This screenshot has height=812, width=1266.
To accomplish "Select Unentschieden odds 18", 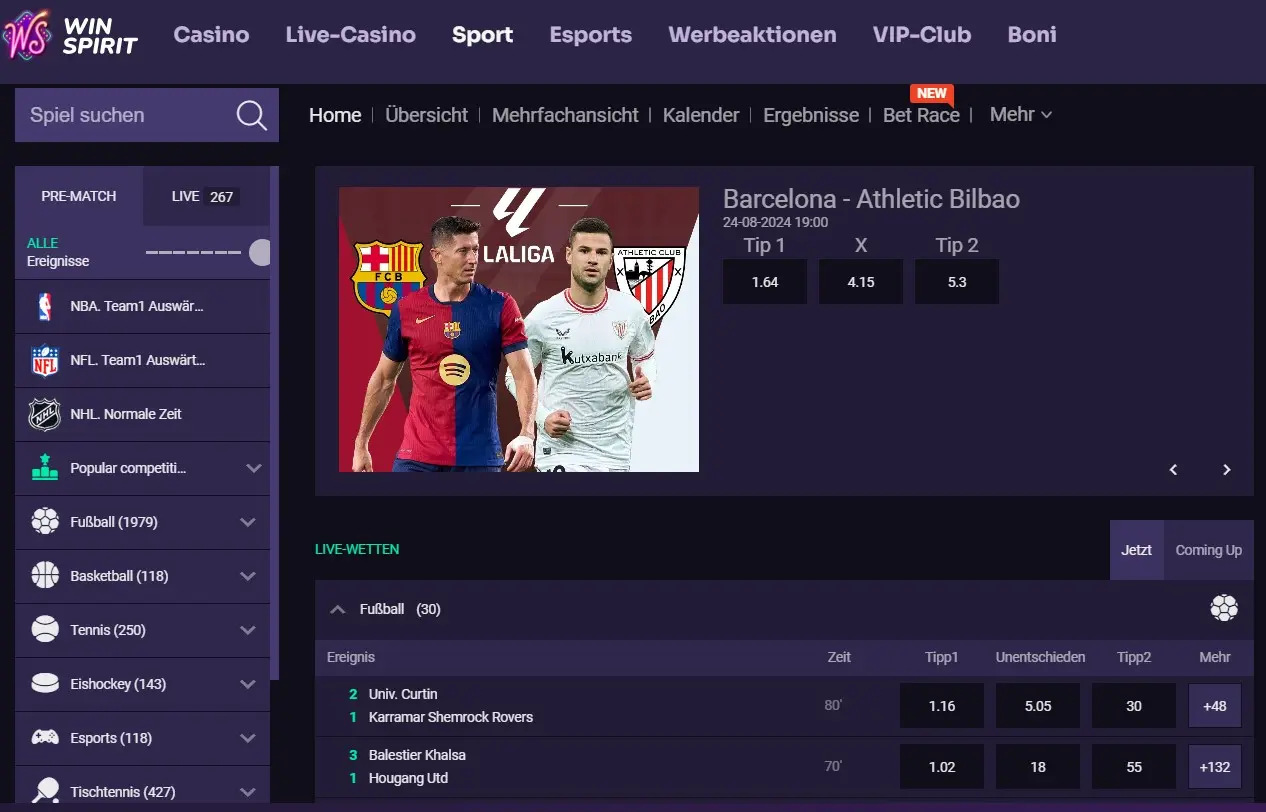I will (x=1038, y=767).
